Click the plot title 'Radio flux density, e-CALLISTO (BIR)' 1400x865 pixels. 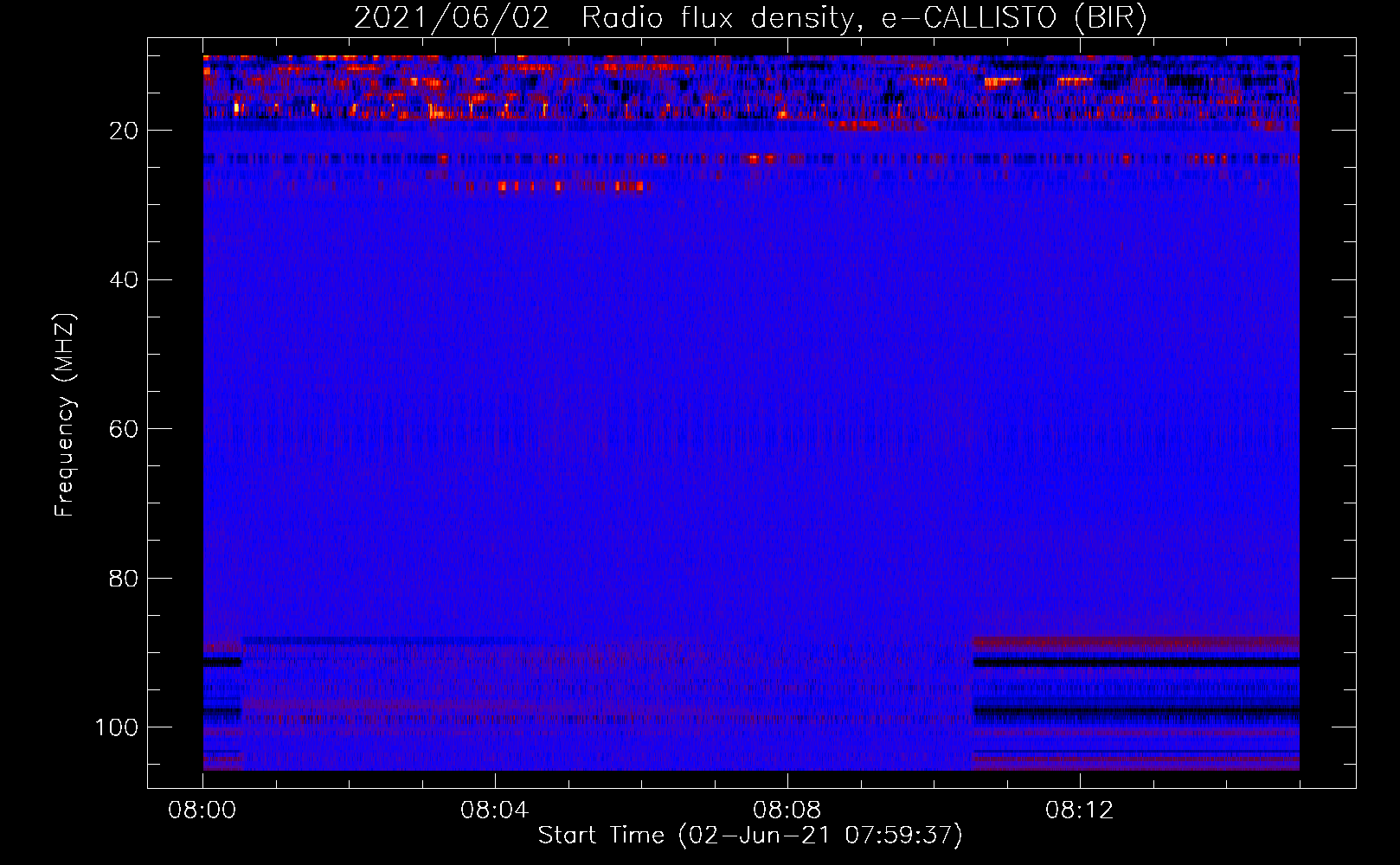[x=864, y=18]
